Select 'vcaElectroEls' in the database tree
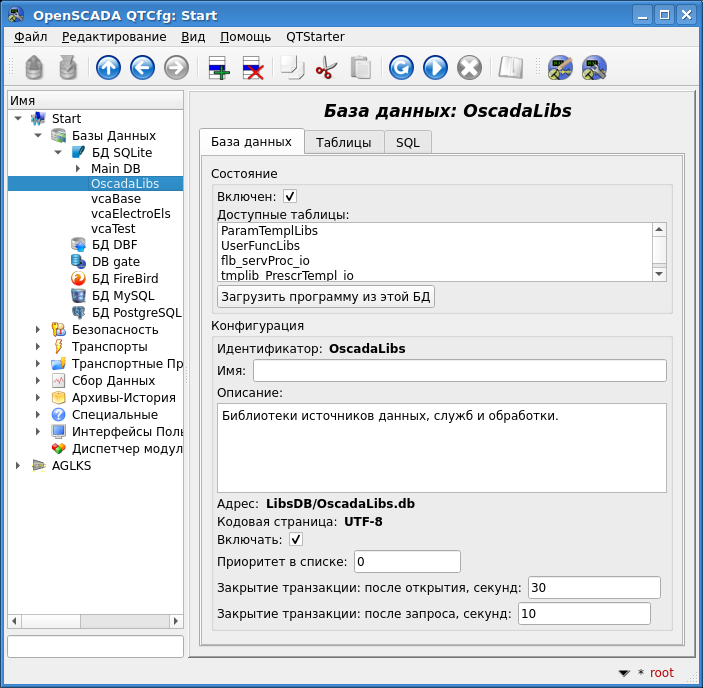The image size is (703, 688). 130,213
